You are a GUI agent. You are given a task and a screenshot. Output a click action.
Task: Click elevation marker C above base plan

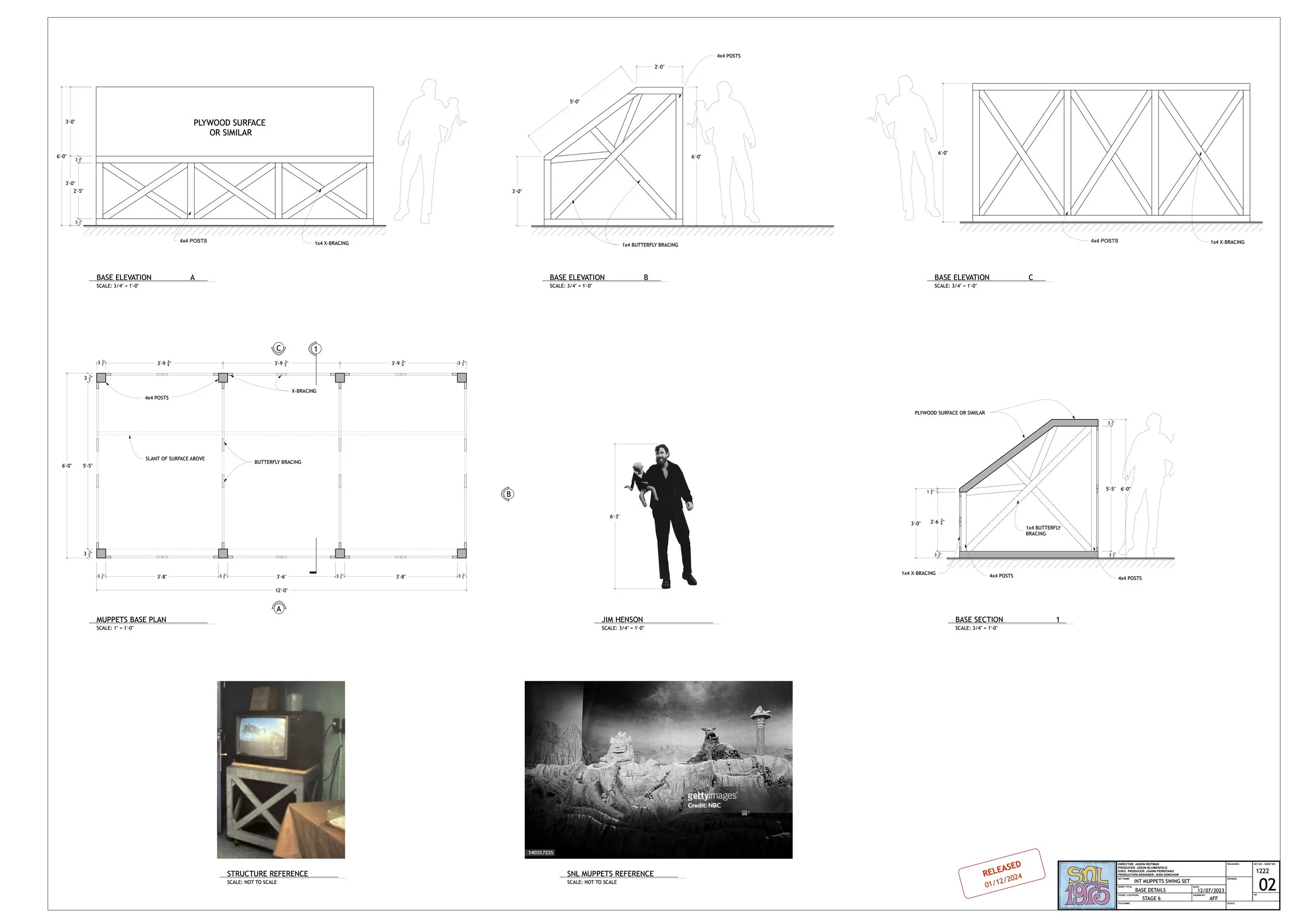(278, 348)
